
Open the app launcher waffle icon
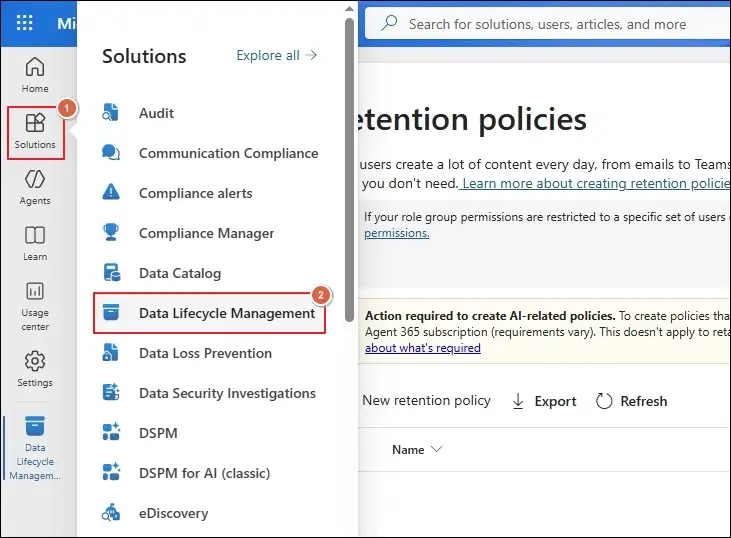(x=24, y=22)
